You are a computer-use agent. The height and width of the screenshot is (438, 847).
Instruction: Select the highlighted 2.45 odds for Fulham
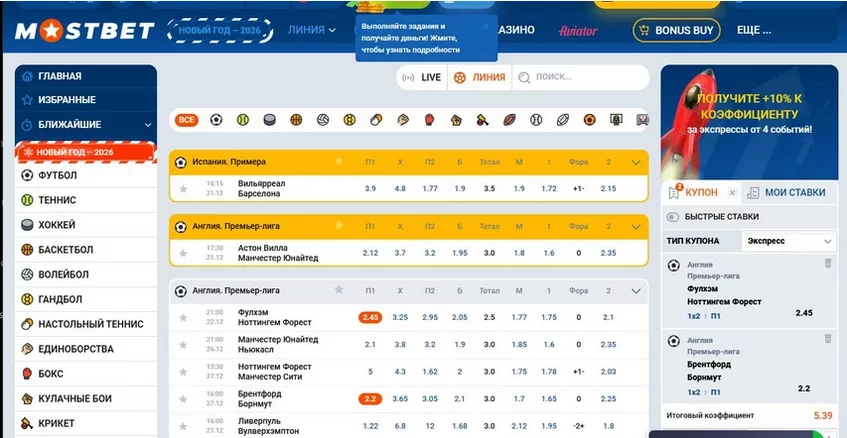click(x=371, y=317)
